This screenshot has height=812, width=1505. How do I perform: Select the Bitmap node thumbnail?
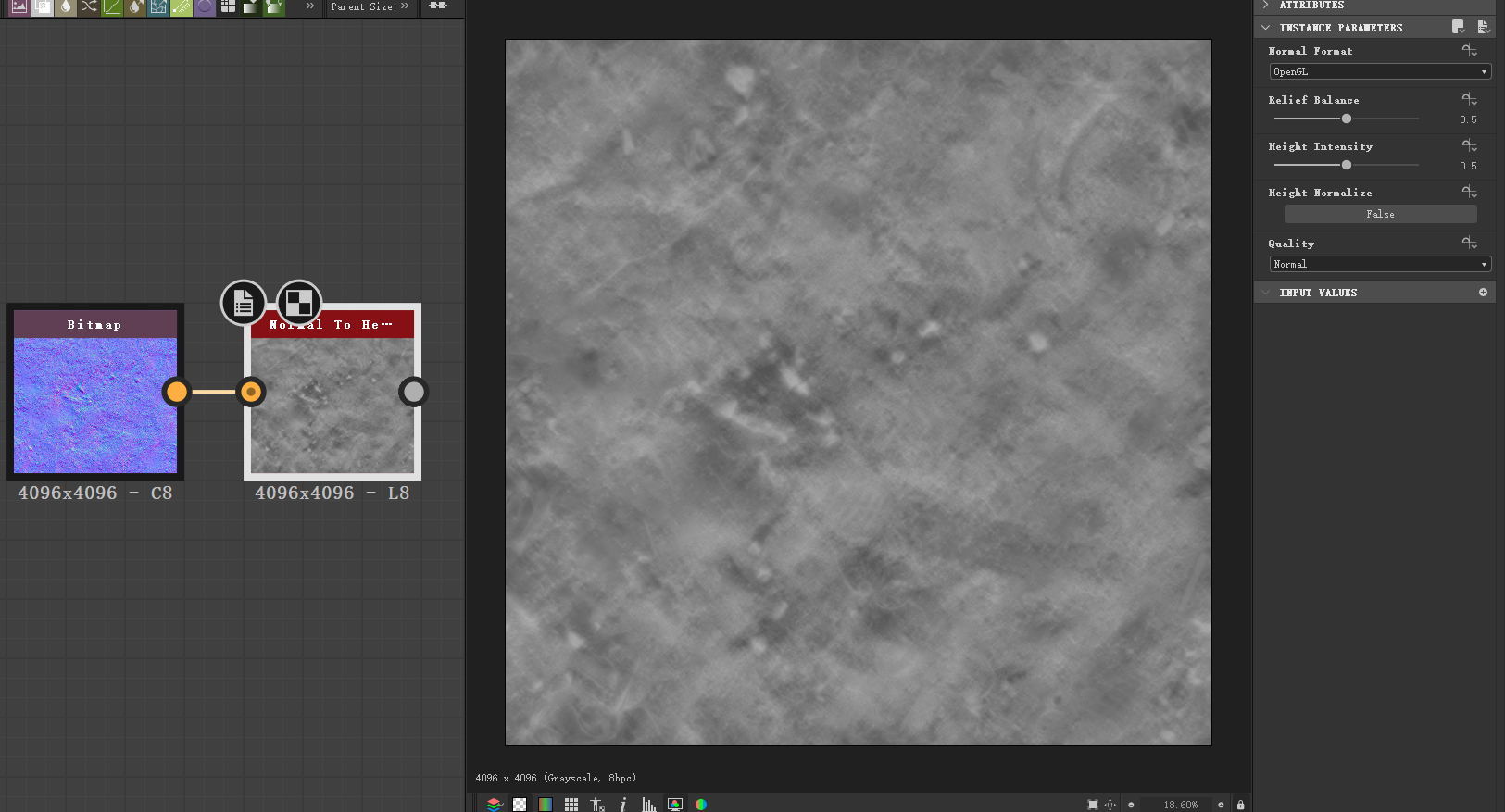click(95, 406)
